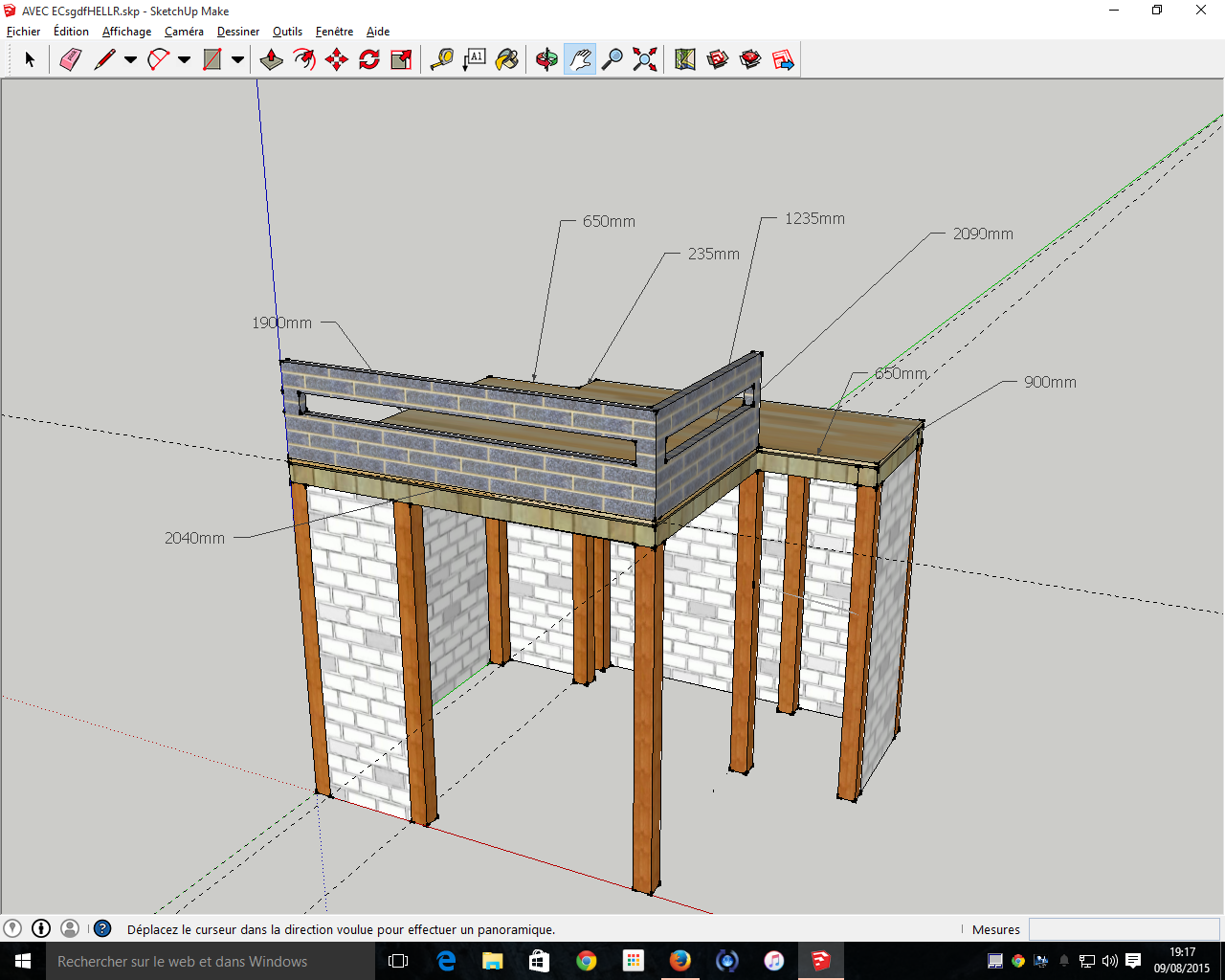
Task: Open Firefox from the taskbar
Action: [x=680, y=961]
